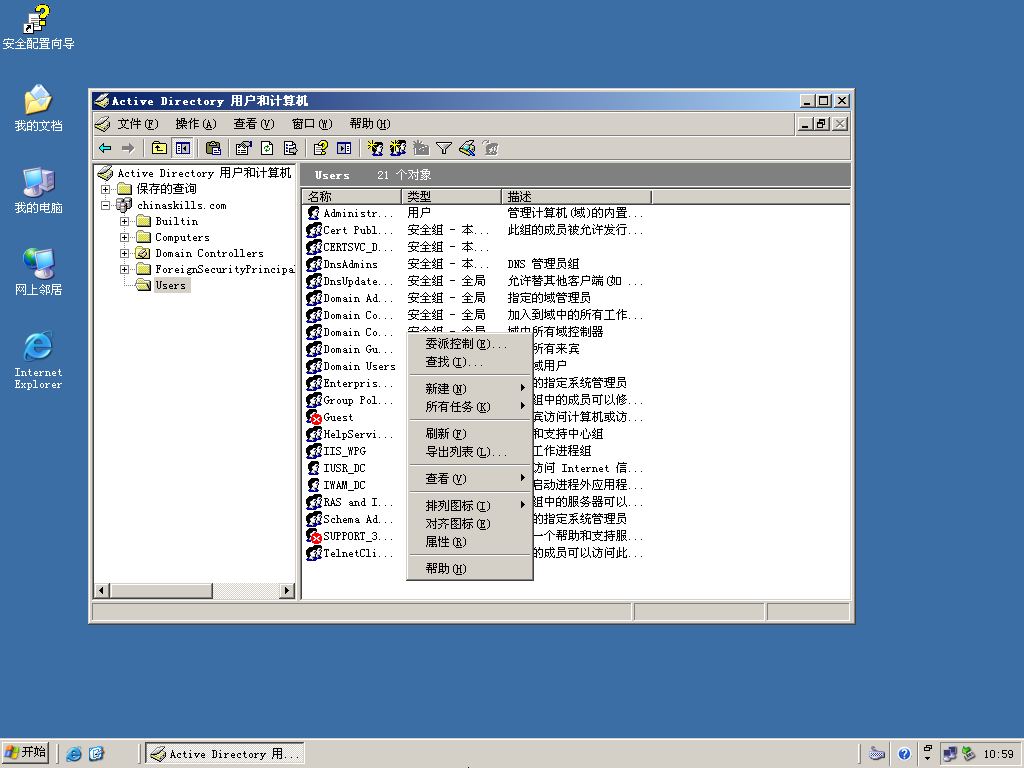
Task: Click the Active Directory taskbar button
Action: (225, 754)
